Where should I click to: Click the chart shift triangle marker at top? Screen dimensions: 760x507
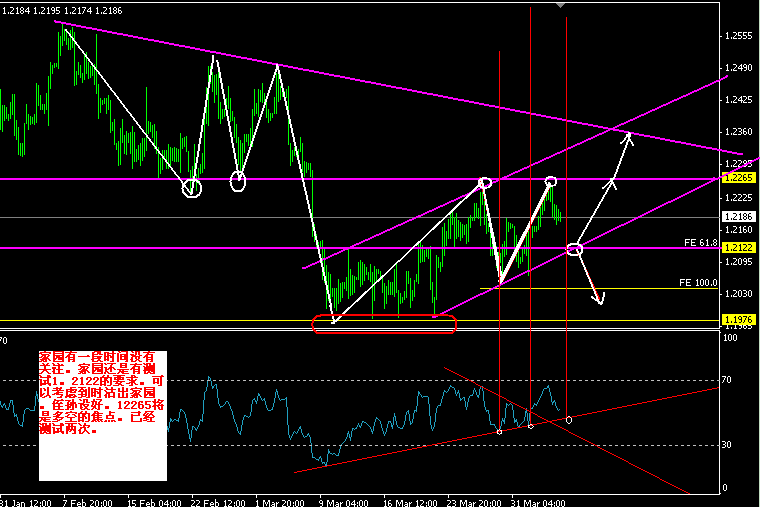coord(561,5)
